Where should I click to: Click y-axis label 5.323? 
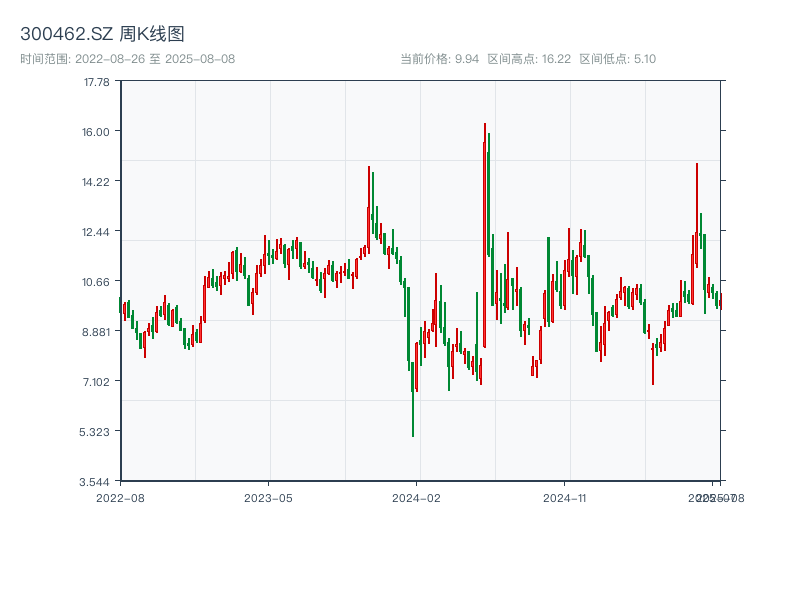[94, 432]
